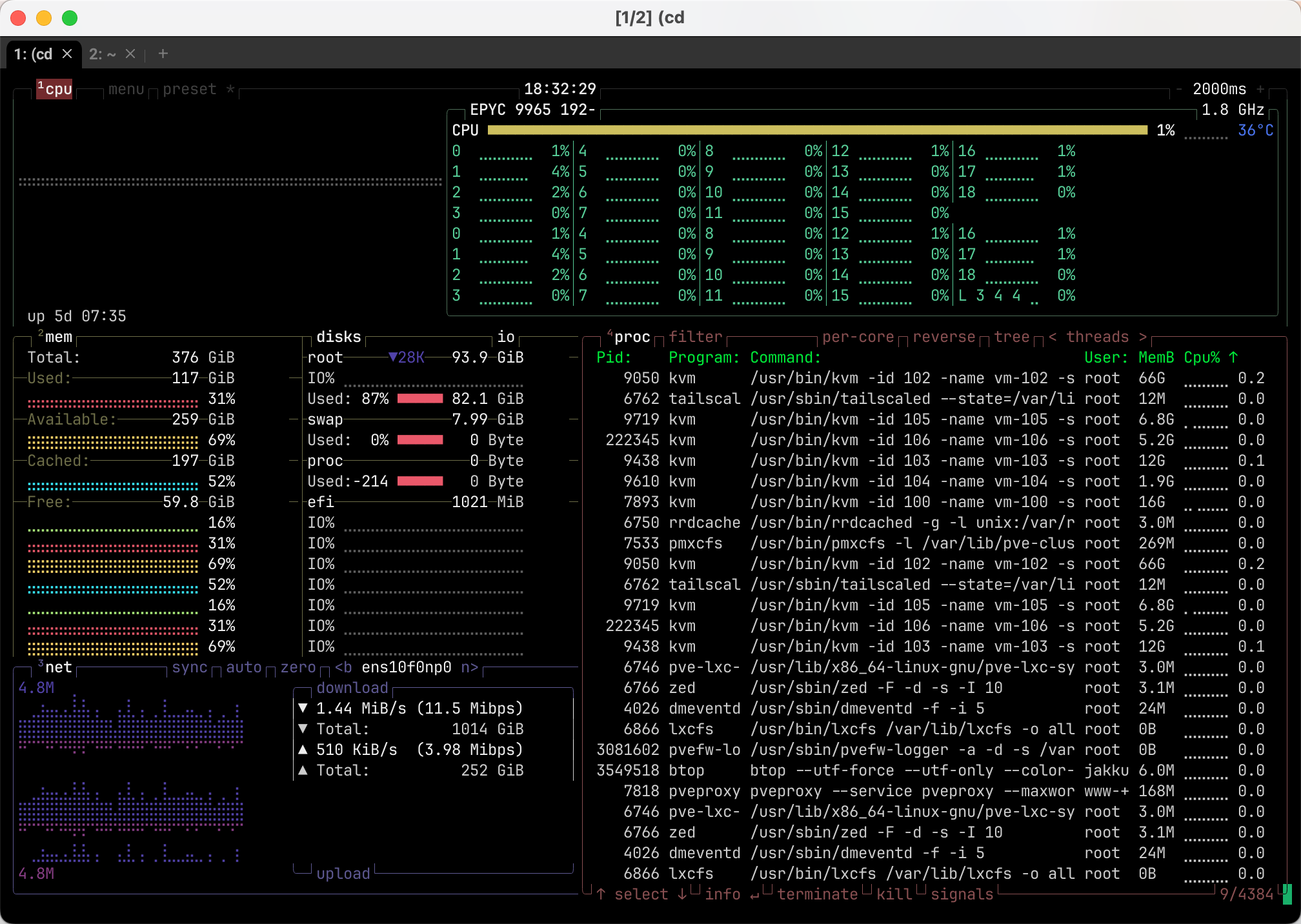Terminate the selected process

[818, 894]
